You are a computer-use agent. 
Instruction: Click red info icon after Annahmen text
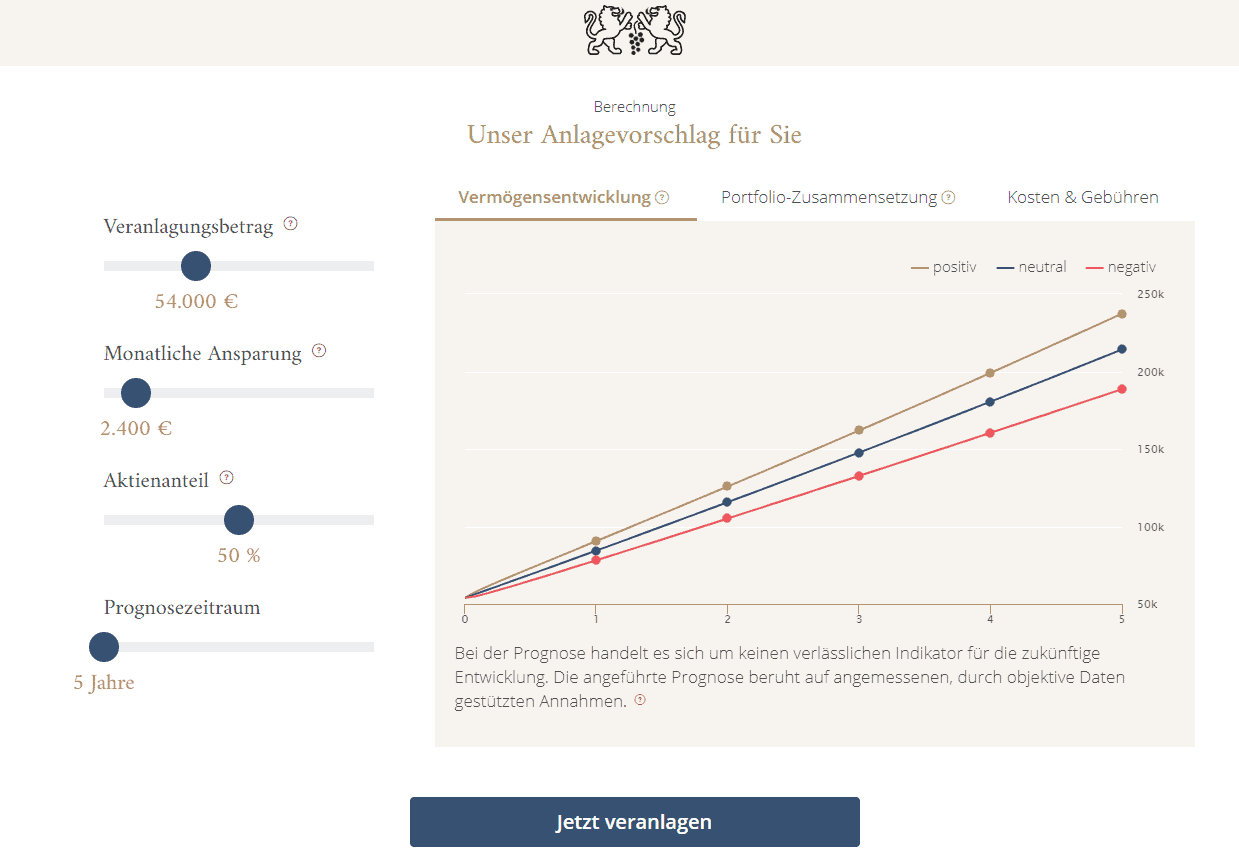(640, 701)
